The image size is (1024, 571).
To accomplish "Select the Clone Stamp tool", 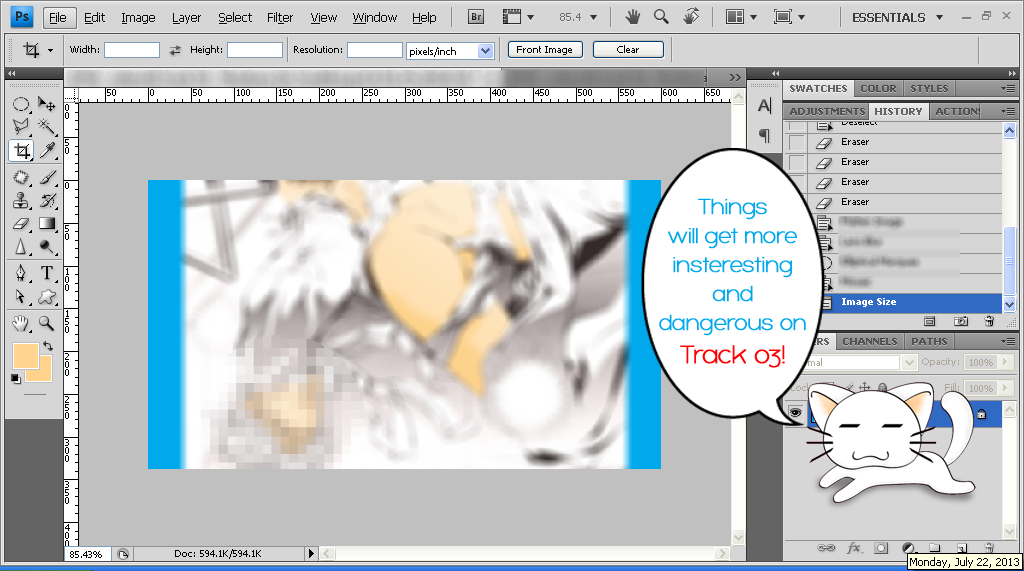I will (x=21, y=201).
